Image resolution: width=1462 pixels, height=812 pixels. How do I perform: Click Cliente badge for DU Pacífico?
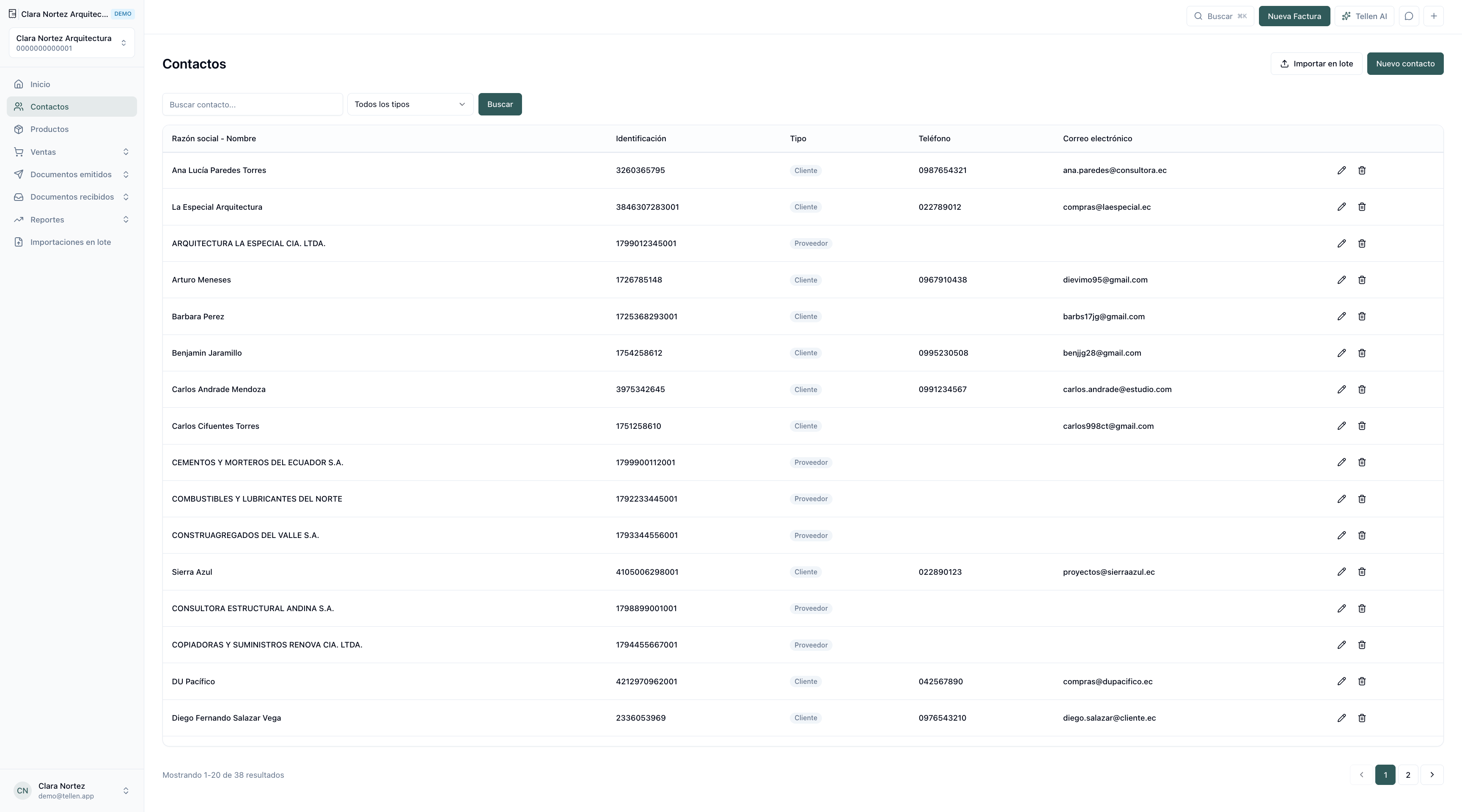805,681
